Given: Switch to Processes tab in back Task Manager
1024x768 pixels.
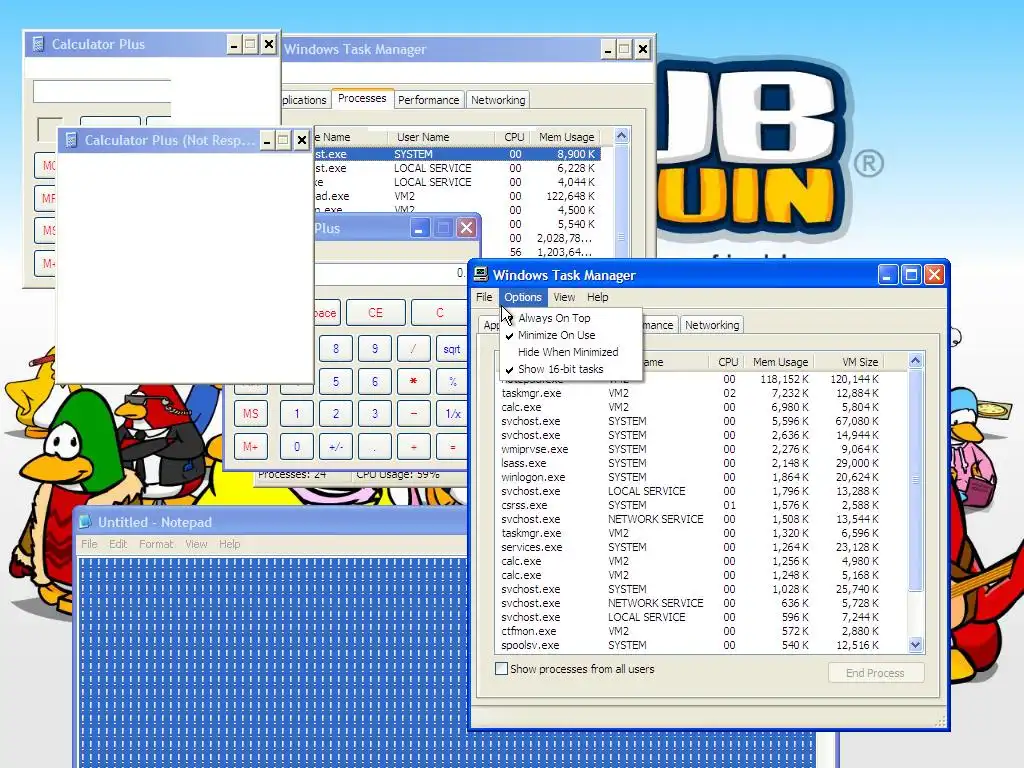Looking at the screenshot, I should (x=362, y=98).
